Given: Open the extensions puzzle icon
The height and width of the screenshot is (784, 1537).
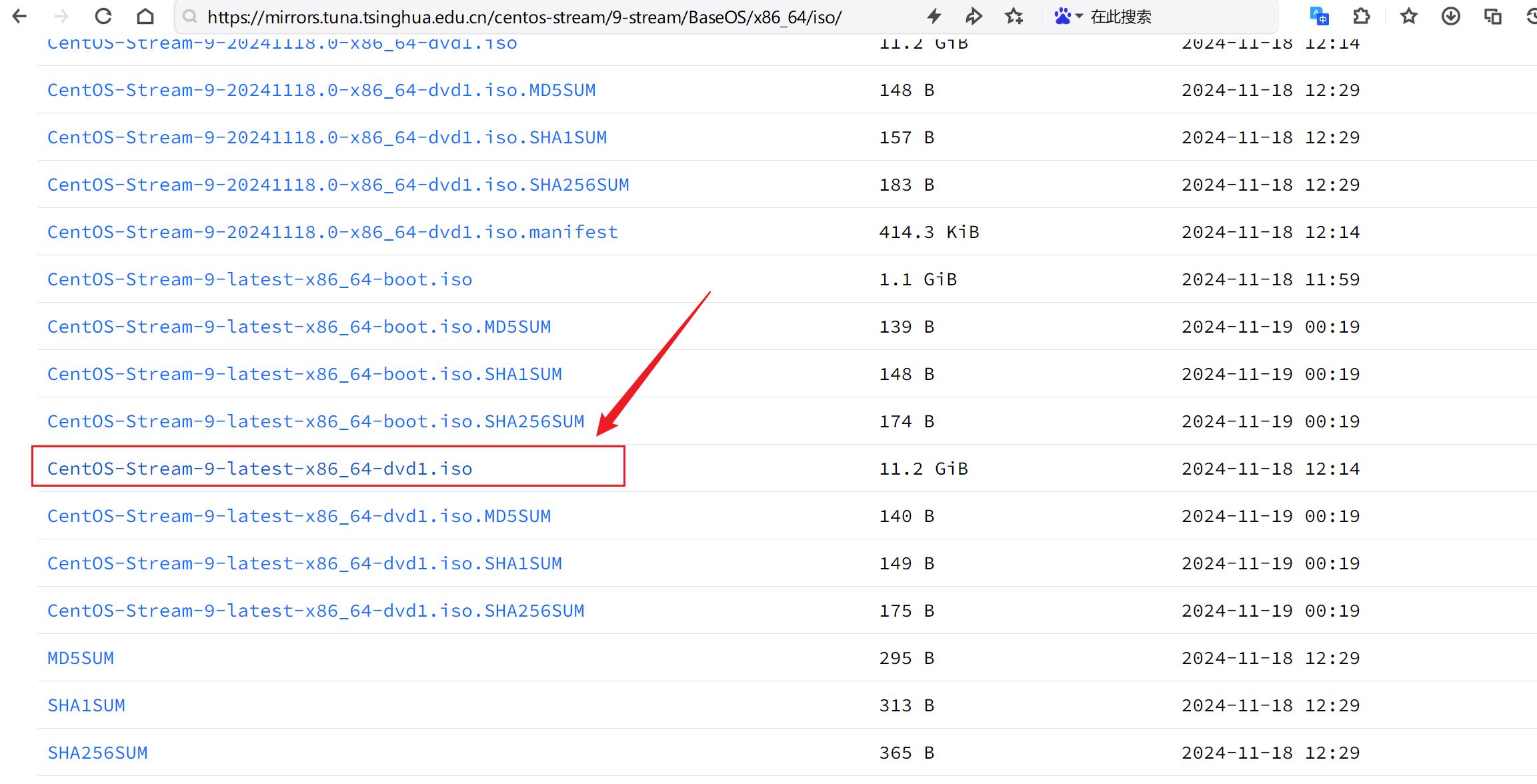Looking at the screenshot, I should coord(1362,16).
